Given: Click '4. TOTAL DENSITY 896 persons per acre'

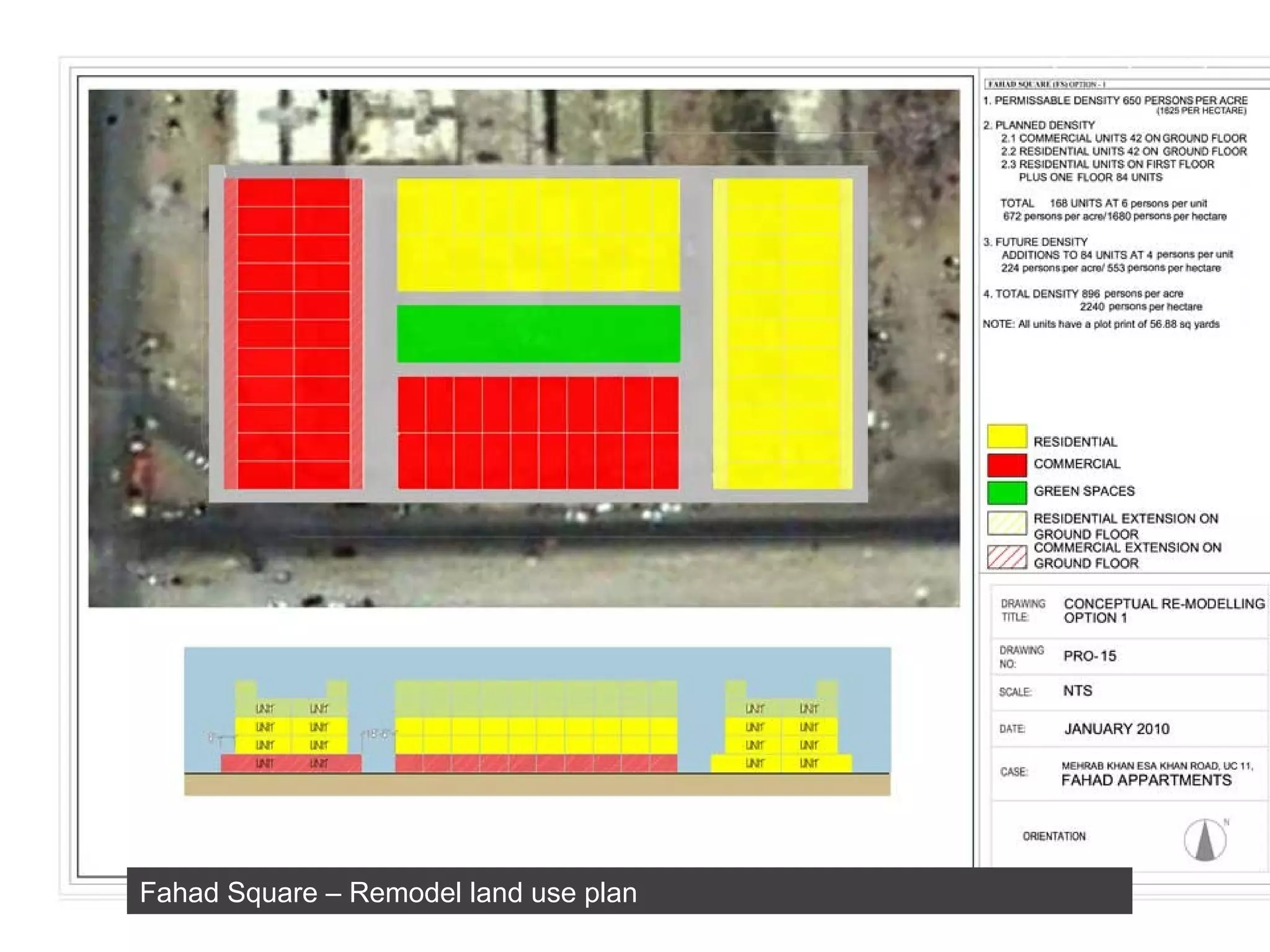Looking at the screenshot, I should [1083, 294].
